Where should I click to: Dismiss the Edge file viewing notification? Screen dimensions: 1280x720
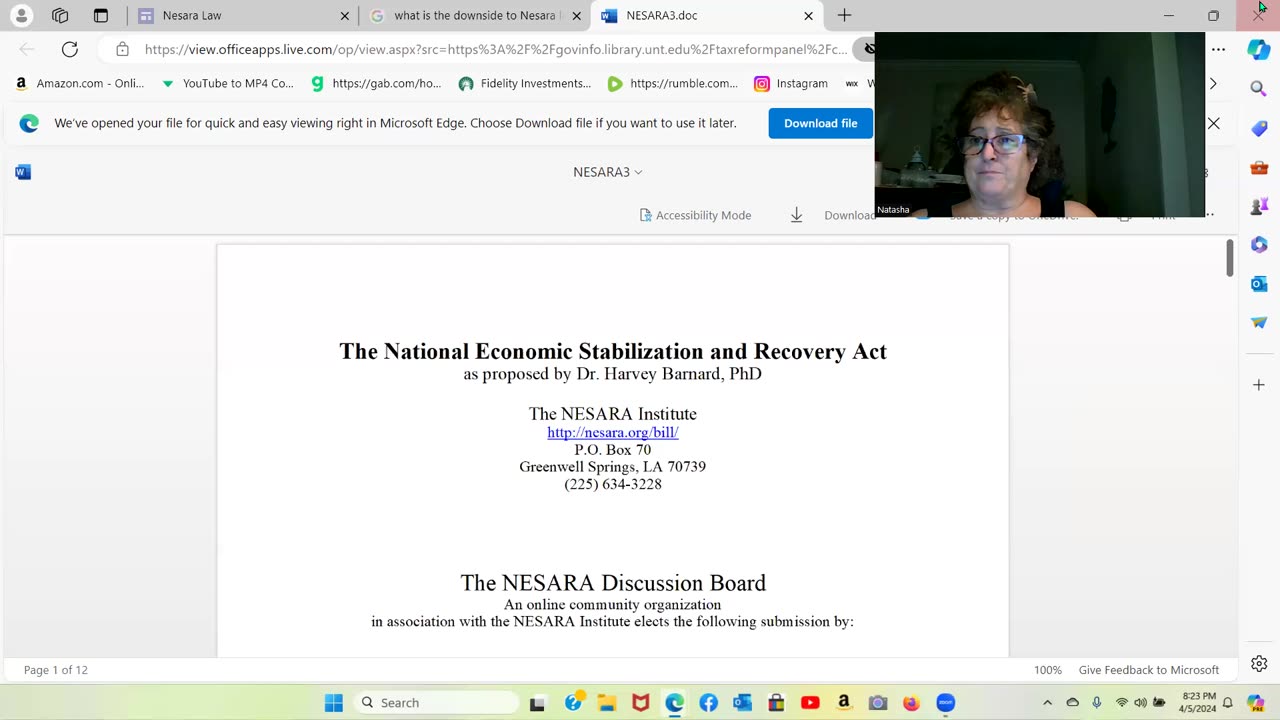tap(1213, 123)
